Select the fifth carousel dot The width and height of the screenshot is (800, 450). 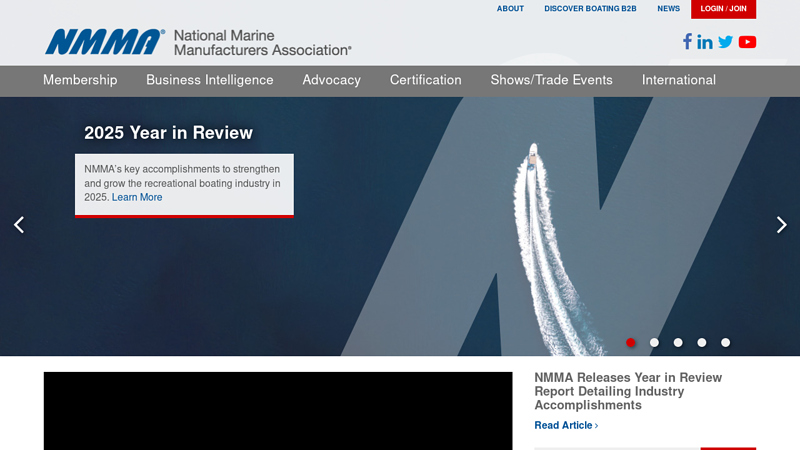[x=726, y=342]
